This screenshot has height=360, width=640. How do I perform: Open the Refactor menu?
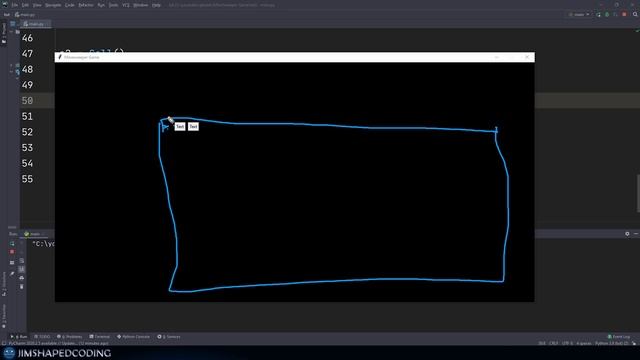86,5
